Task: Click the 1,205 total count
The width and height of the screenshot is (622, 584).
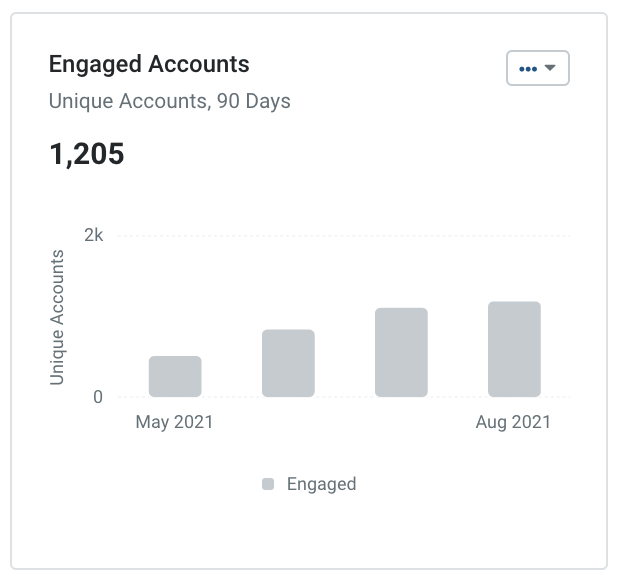Action: [x=87, y=154]
